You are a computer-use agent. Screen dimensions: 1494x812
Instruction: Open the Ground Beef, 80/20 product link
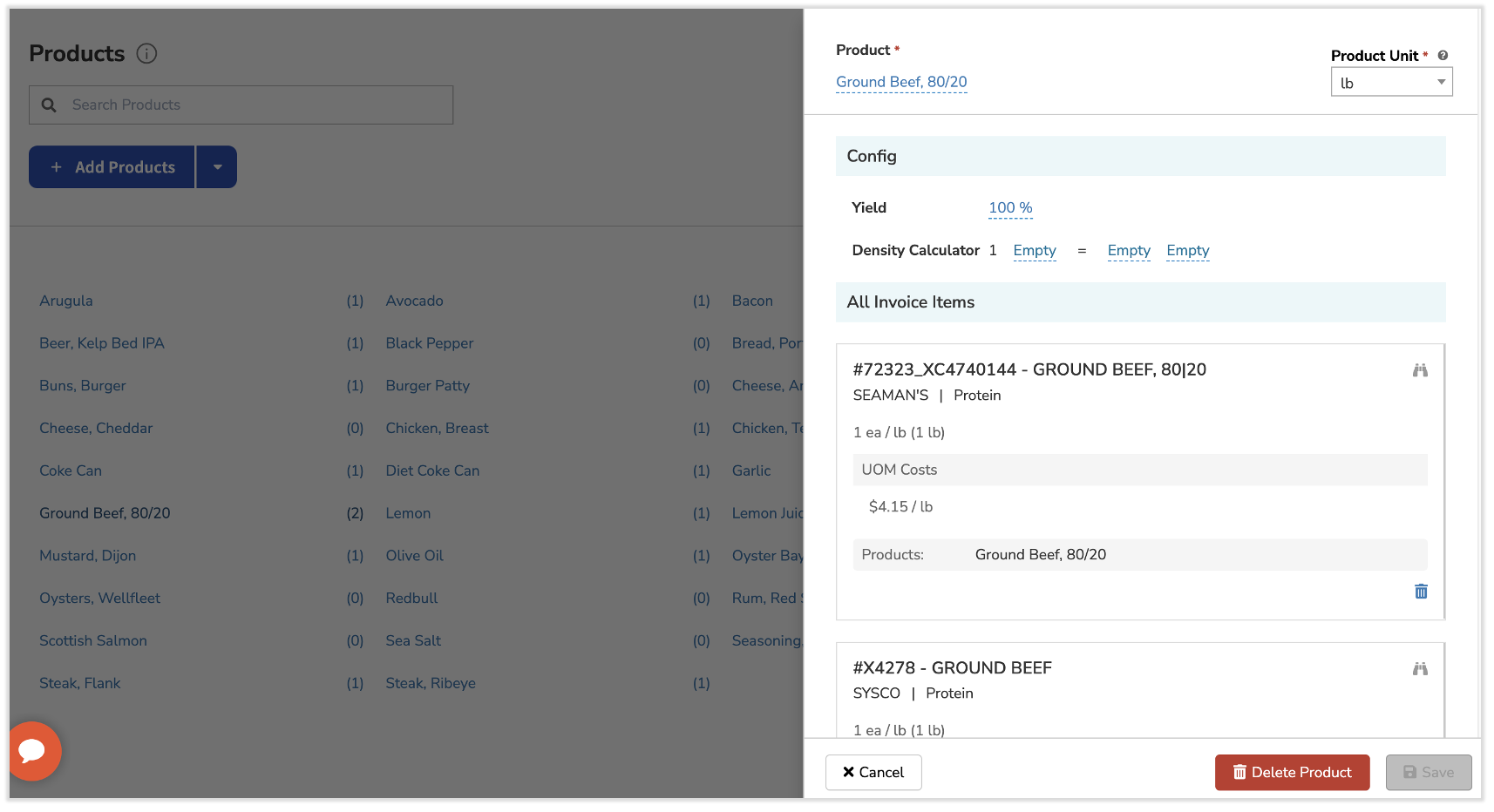[901, 81]
